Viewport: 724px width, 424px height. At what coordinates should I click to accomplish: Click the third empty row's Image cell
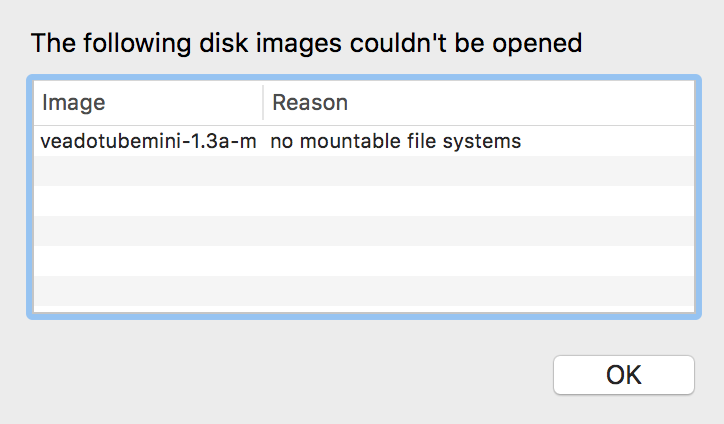(x=149, y=231)
